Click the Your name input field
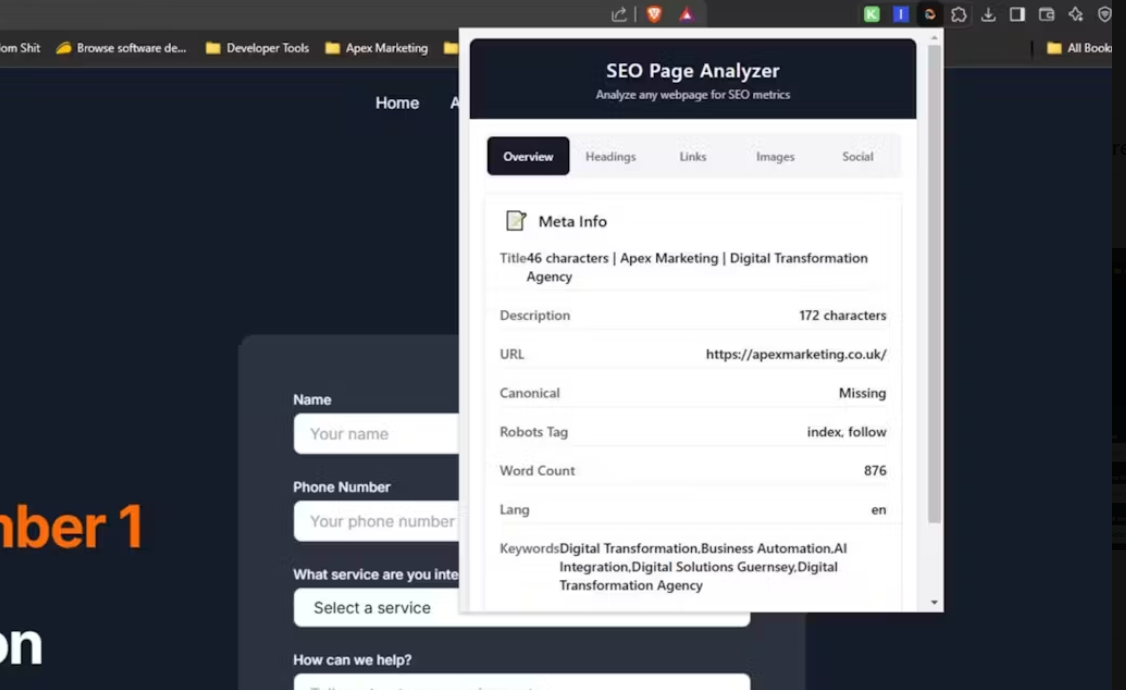Viewport: 1126px width, 690px height. (376, 433)
